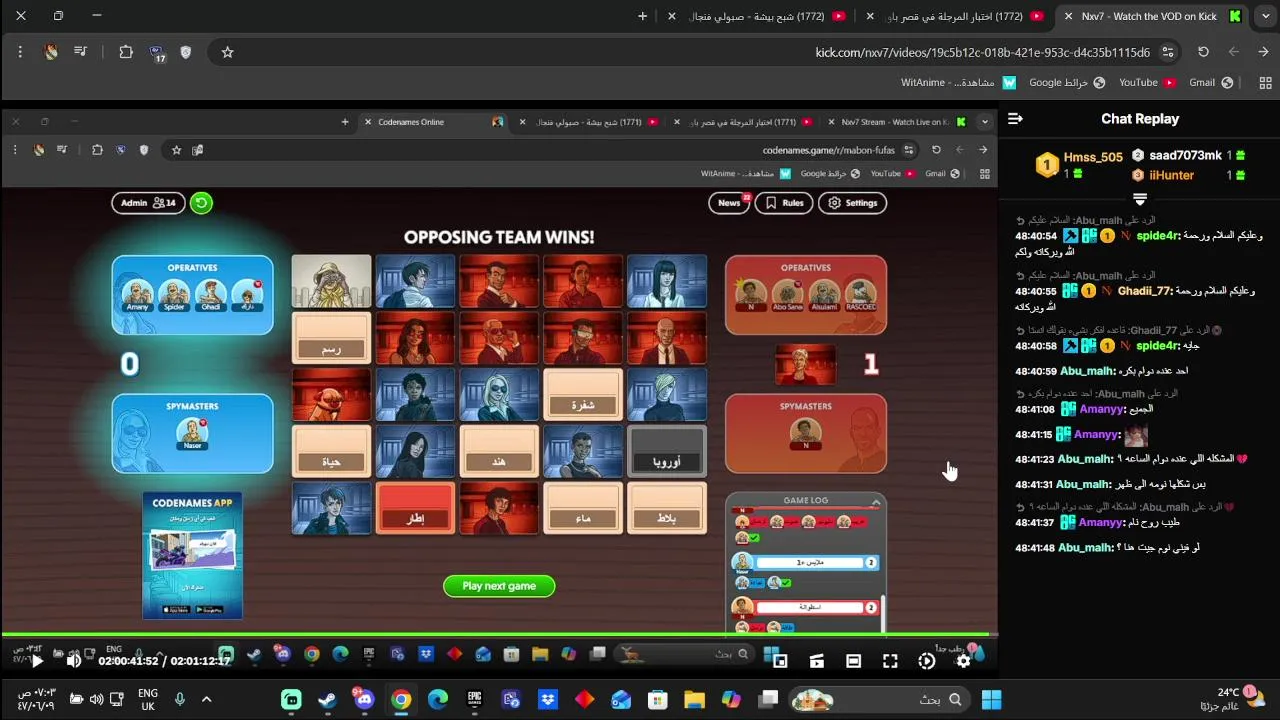Open Chrome profile avatar
This screenshot has height=720, width=1280.
51,52
